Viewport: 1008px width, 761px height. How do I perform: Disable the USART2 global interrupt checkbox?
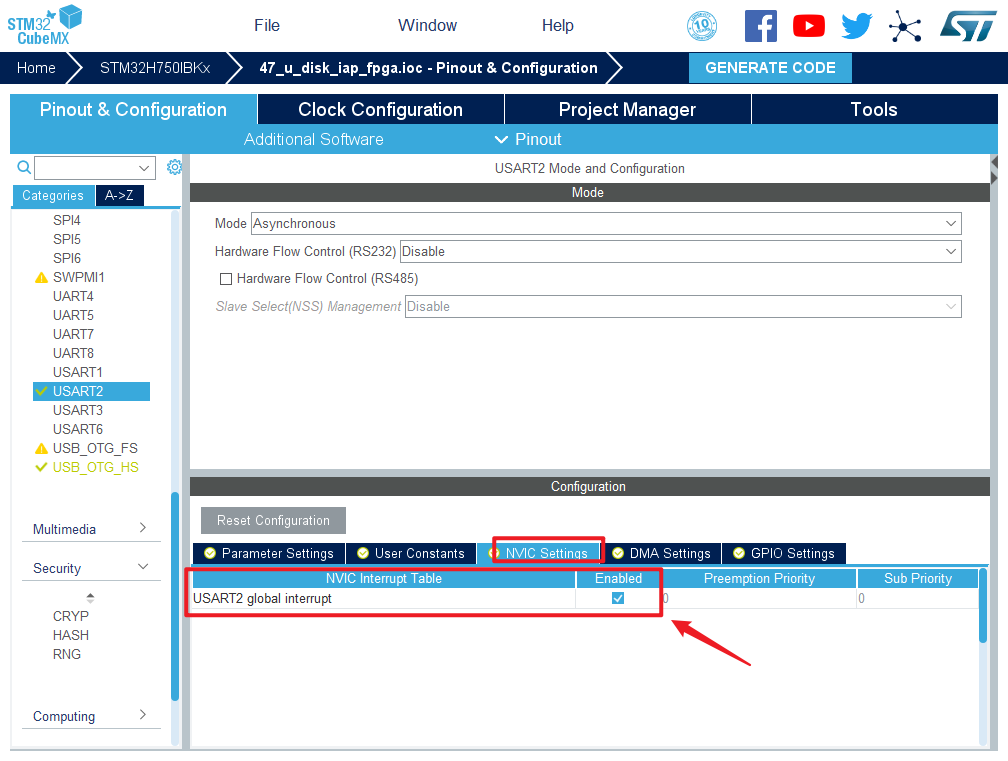pos(618,598)
